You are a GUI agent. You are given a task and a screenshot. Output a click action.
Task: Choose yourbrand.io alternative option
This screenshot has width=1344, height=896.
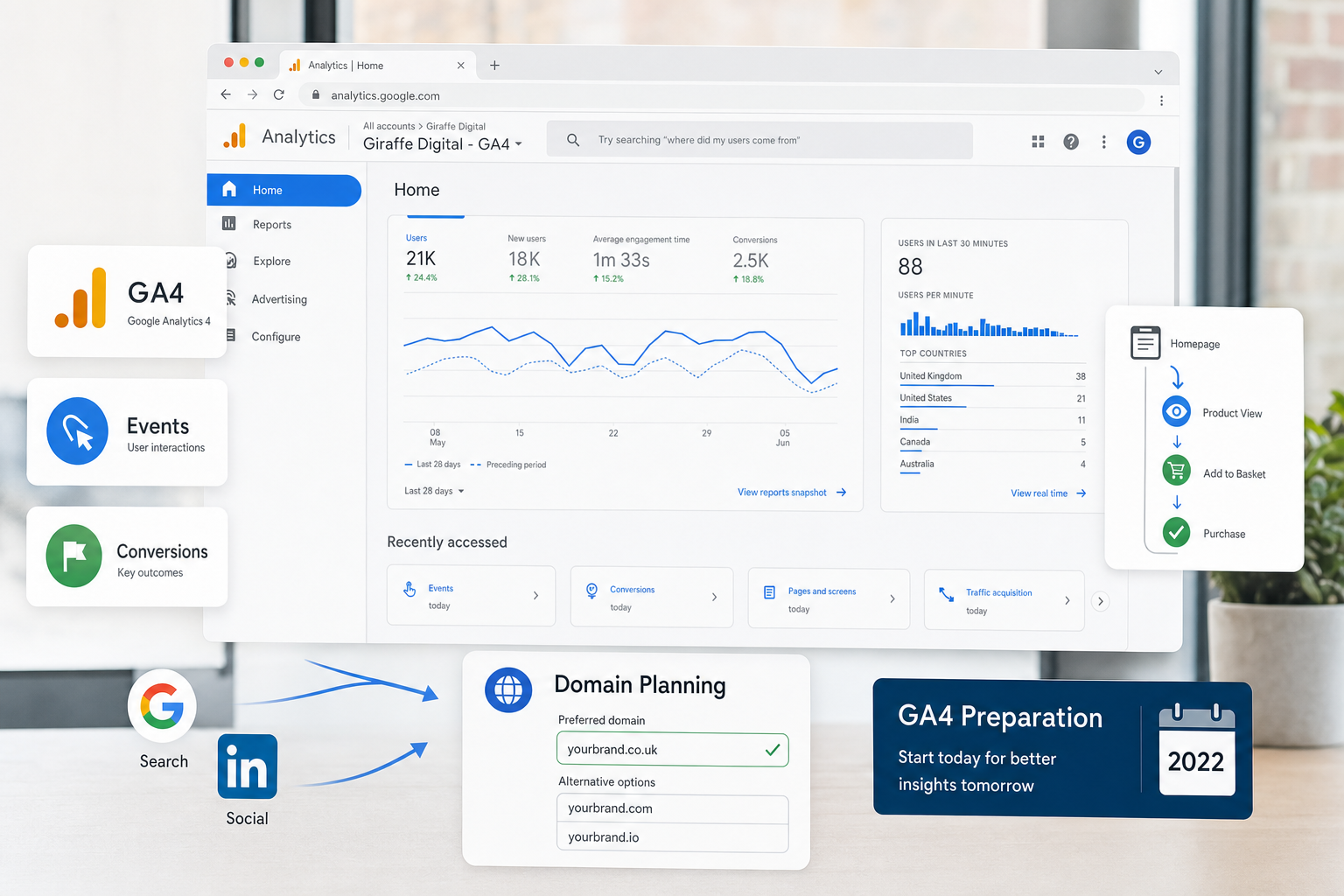[672, 837]
